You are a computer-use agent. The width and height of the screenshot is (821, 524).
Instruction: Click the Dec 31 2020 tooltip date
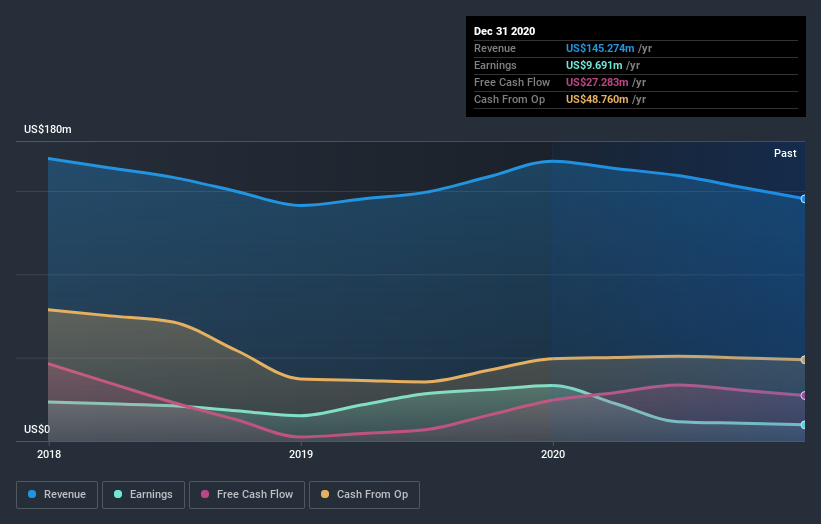504,31
